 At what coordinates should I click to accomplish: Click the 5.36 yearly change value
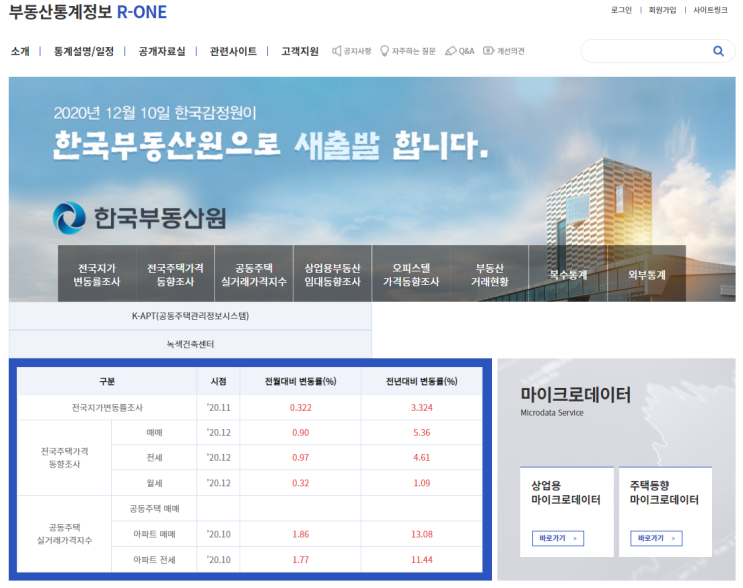pyautogui.click(x=422, y=433)
